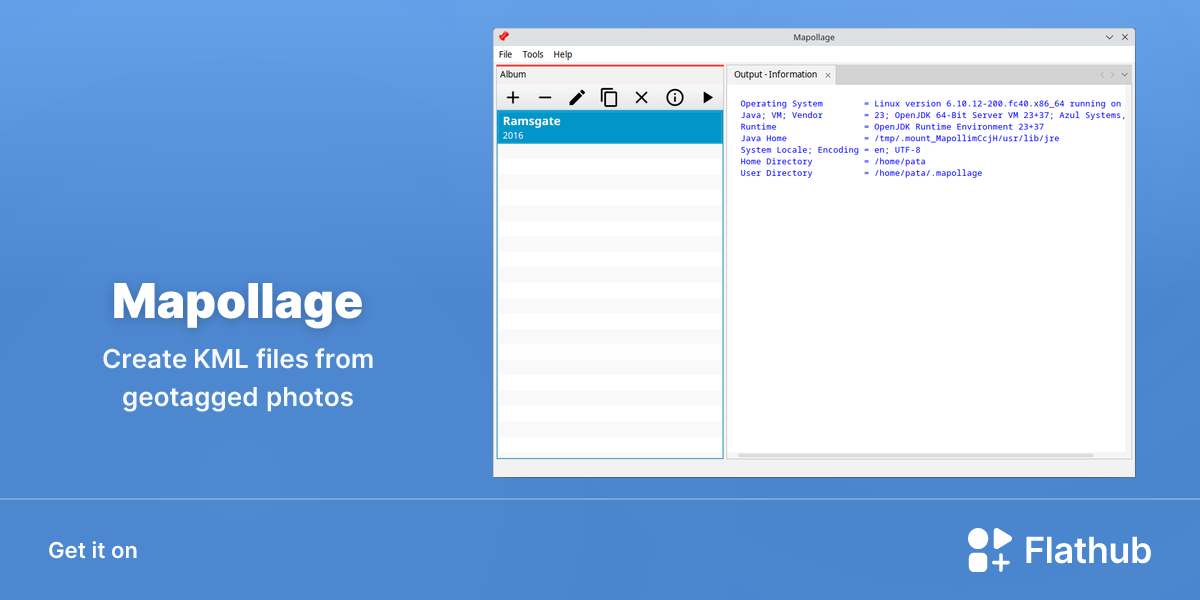Image resolution: width=1200 pixels, height=600 pixels.
Task: Click the 'Get it on' text
Action: (x=93, y=550)
